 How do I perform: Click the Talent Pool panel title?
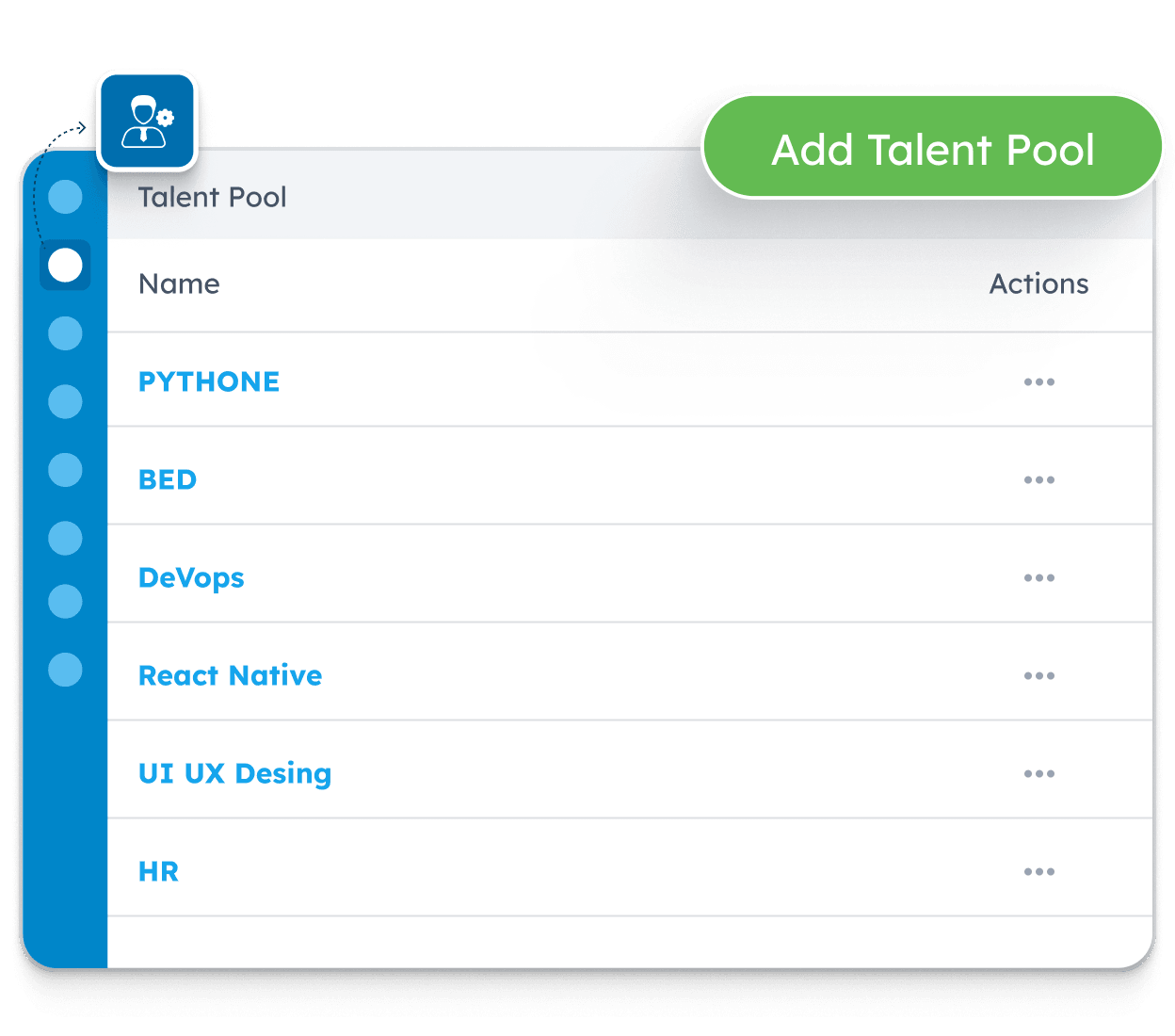pyautogui.click(x=212, y=198)
